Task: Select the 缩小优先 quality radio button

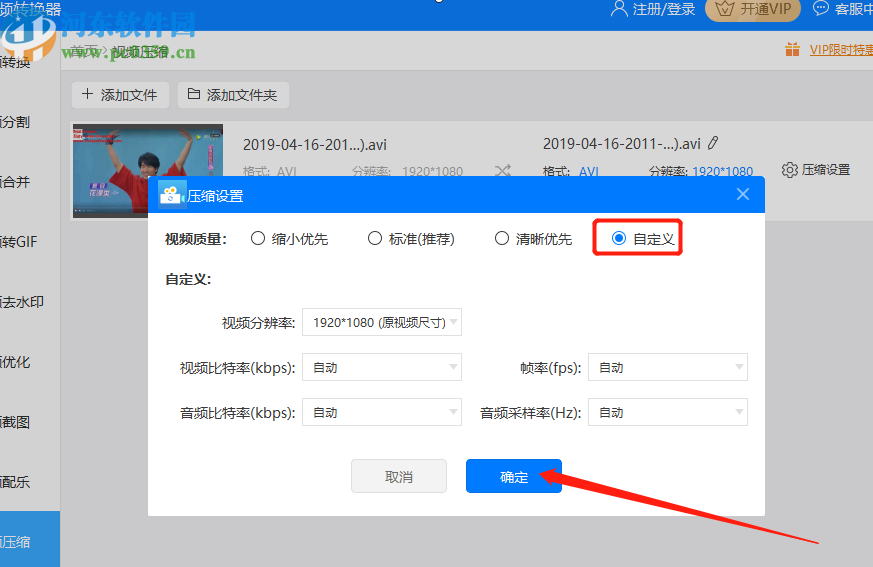Action: pos(257,238)
